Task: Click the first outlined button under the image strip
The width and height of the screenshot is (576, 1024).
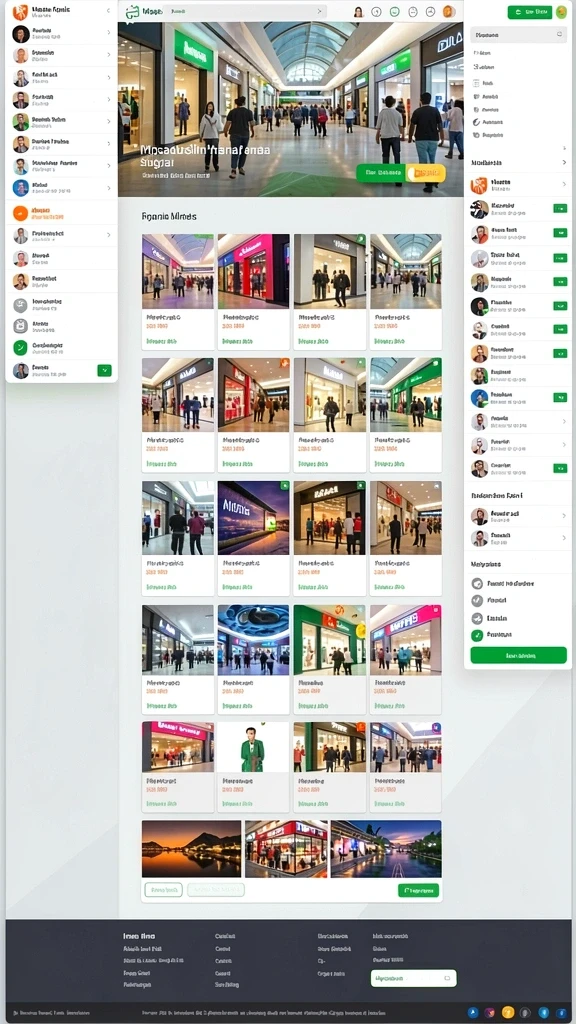Action: (163, 890)
